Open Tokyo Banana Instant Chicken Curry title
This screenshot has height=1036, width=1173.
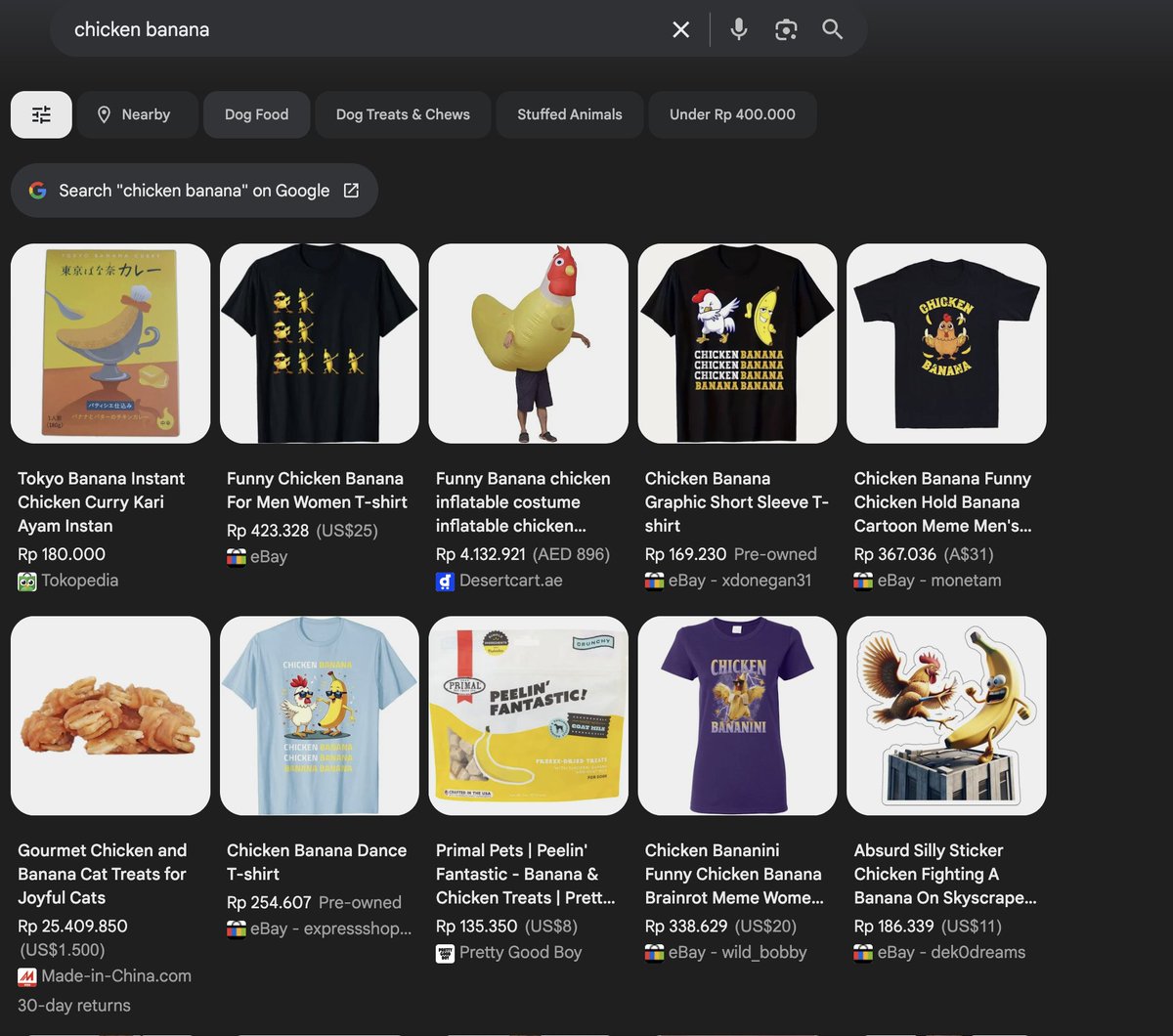pos(102,502)
